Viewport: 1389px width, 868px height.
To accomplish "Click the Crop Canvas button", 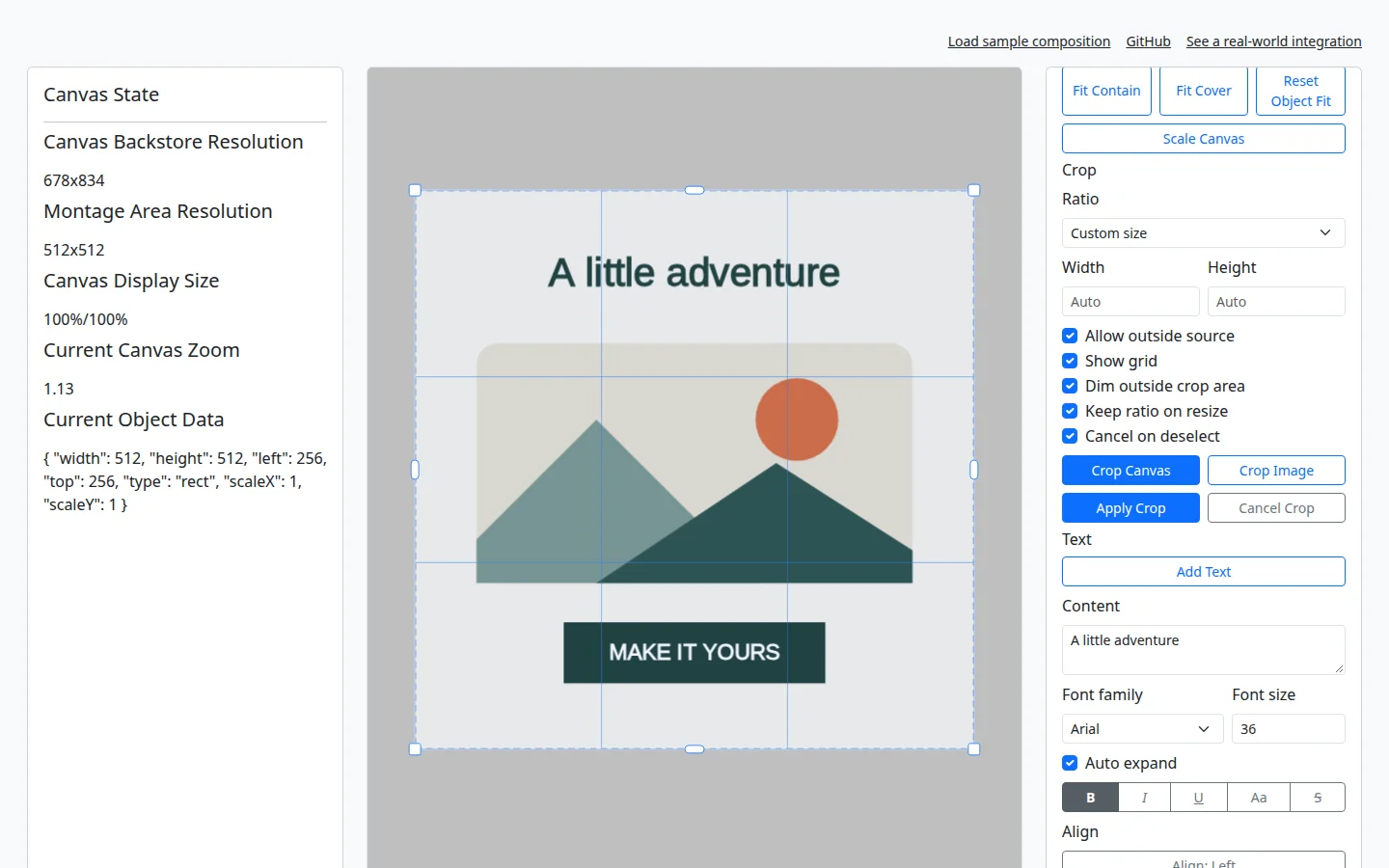I will click(x=1130, y=471).
